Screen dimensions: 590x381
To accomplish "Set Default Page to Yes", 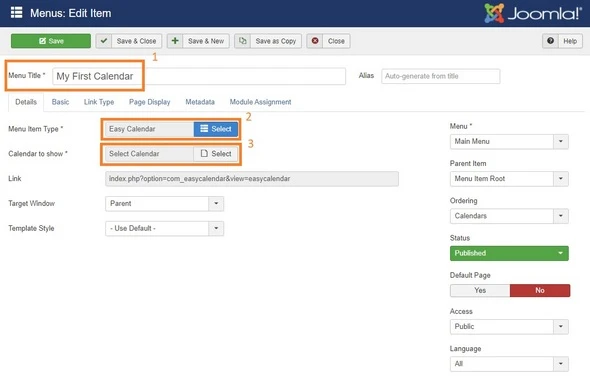I will point(480,290).
